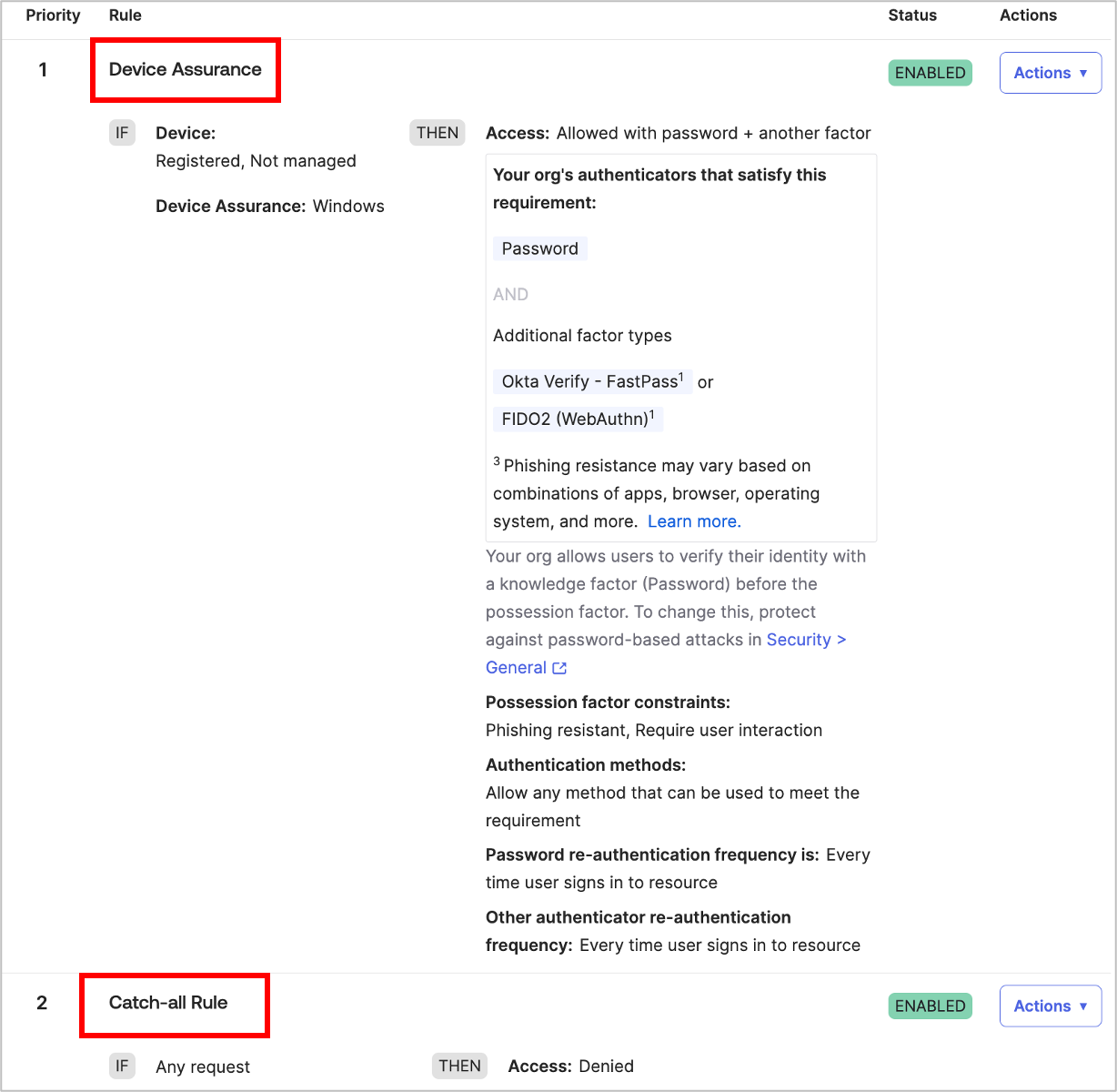Click the Okta Verify - FastPass chip
Image resolution: width=1117 pixels, height=1092 pixels.
point(592,381)
